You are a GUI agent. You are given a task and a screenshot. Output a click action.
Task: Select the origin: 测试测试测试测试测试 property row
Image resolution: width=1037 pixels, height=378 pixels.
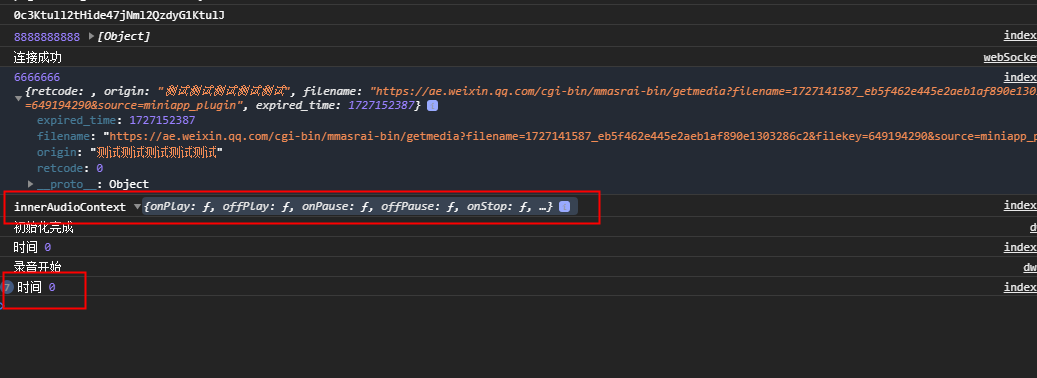130,152
